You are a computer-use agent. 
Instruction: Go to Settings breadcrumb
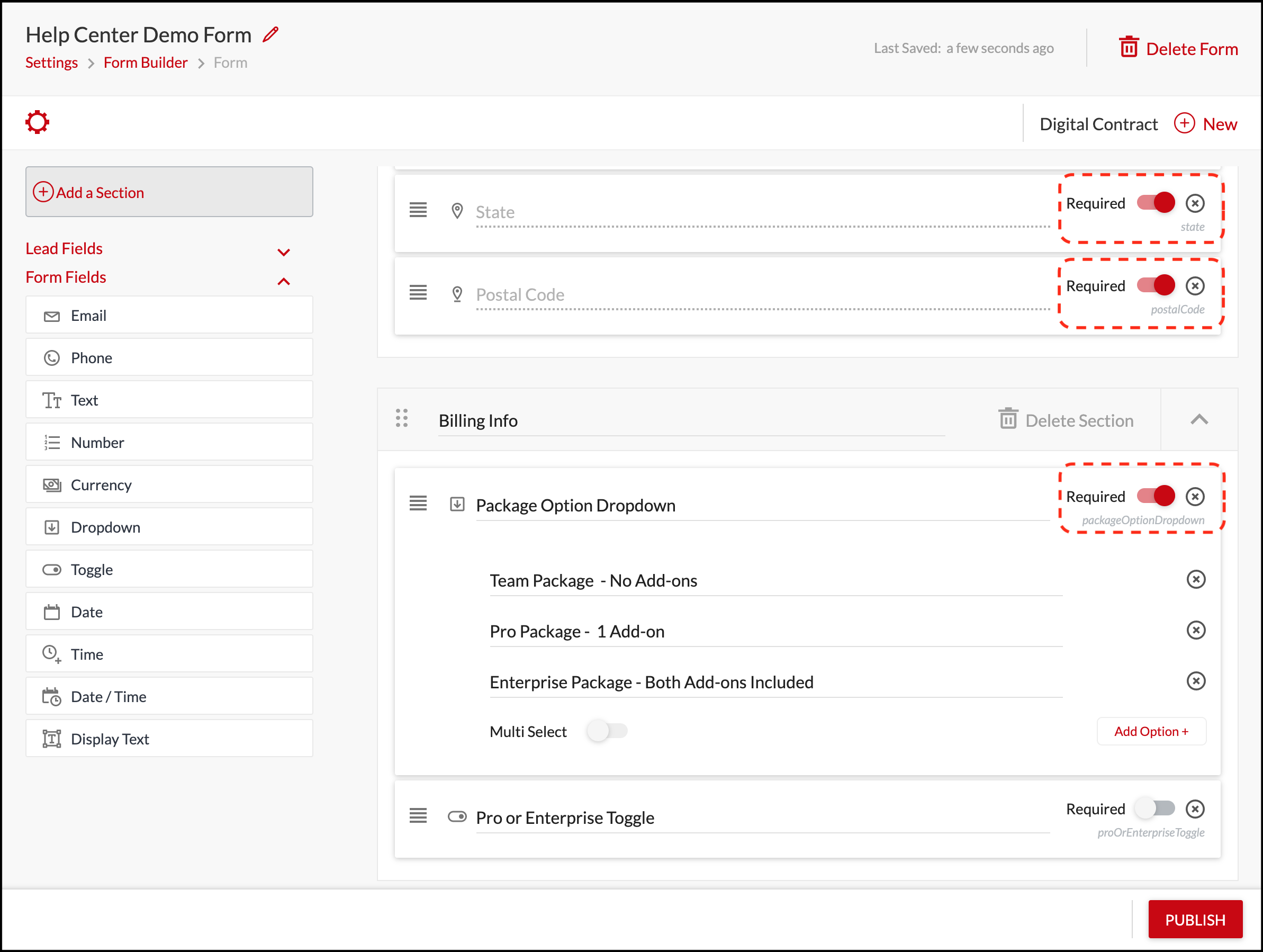click(51, 63)
